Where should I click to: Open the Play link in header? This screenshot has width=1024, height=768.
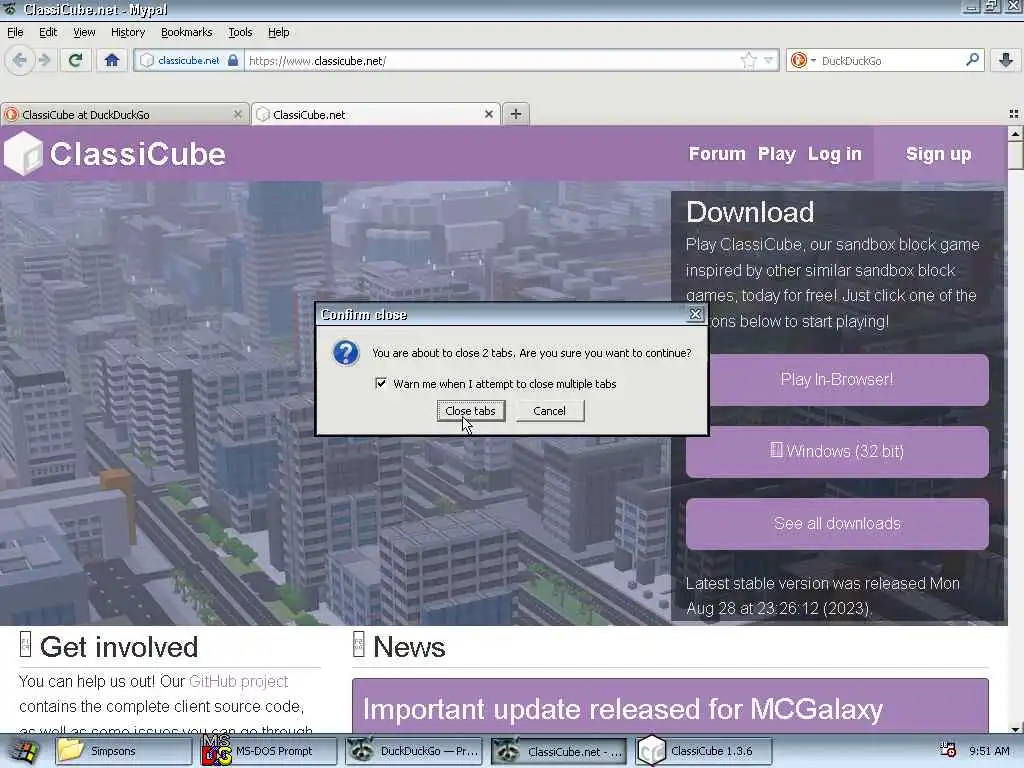coord(776,154)
